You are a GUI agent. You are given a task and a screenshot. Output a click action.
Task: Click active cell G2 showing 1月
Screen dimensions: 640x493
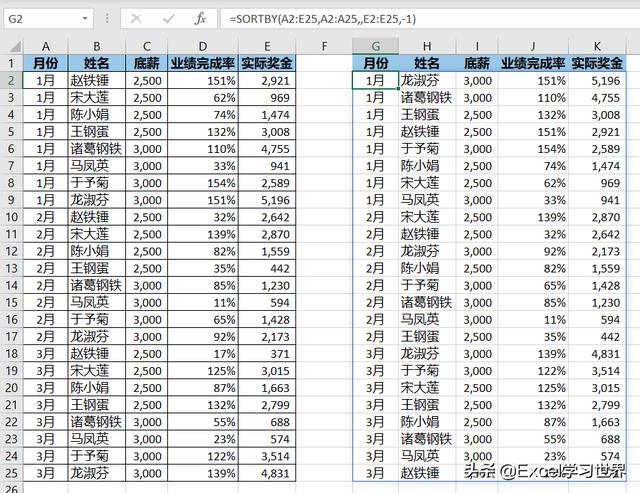click(376, 80)
